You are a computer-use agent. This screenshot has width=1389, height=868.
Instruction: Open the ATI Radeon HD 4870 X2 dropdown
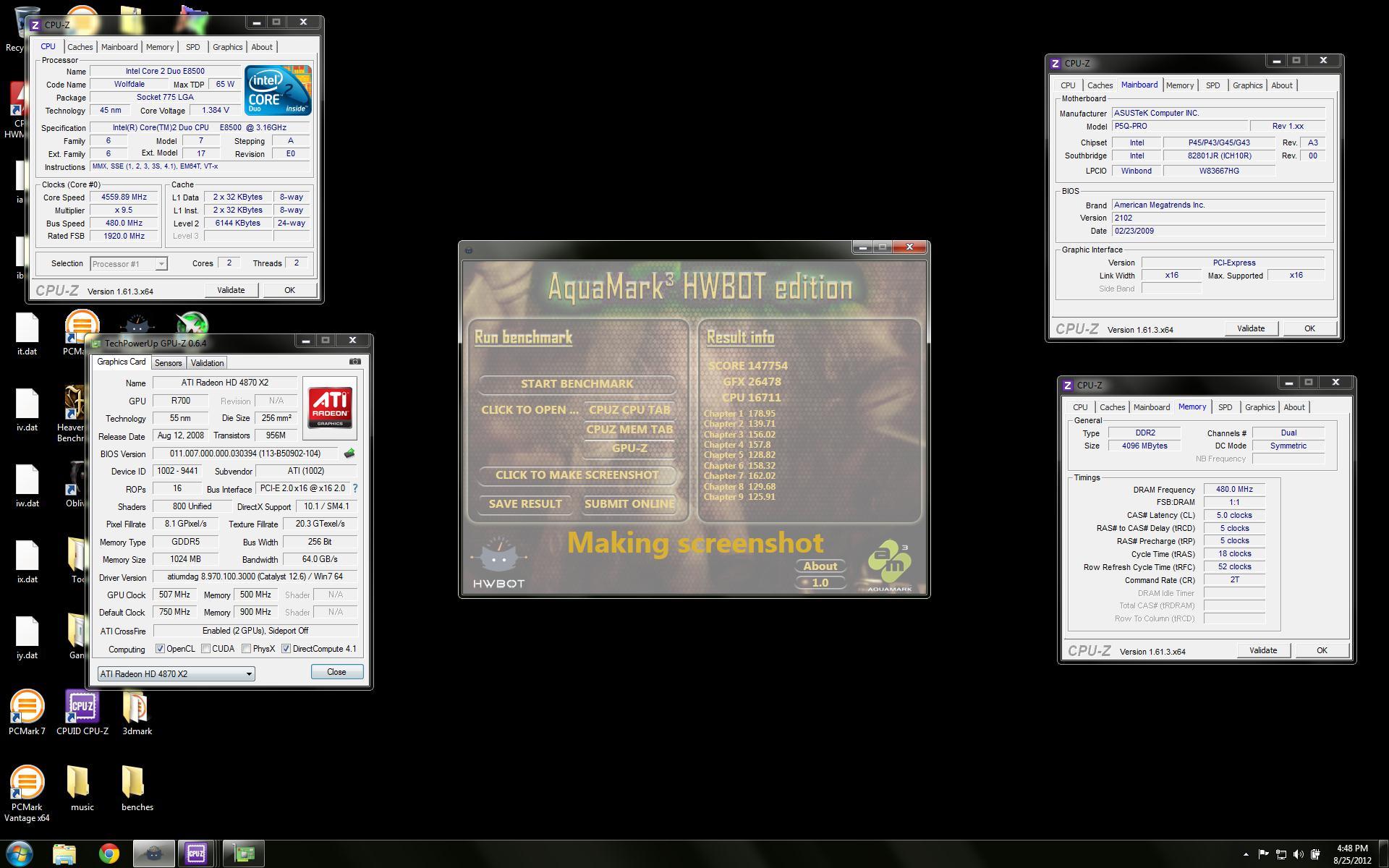(176, 673)
